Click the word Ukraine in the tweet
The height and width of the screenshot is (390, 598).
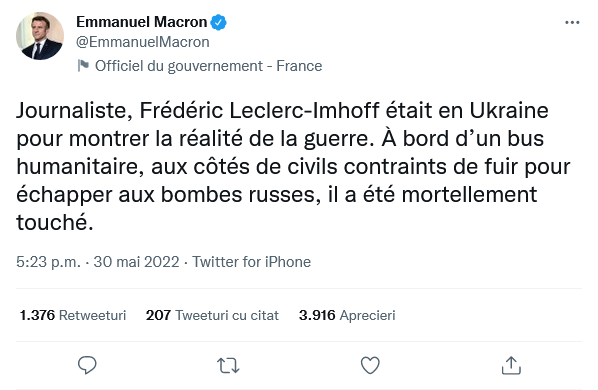(509, 111)
